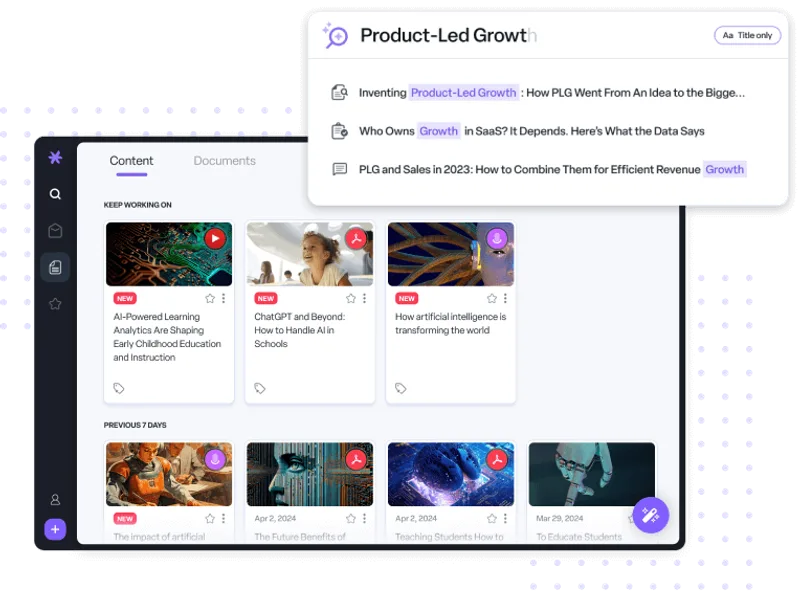Image resolution: width=800 pixels, height=600 pixels.
Task: Open three-dot menu on How artificial intelligence card
Action: click(x=505, y=298)
